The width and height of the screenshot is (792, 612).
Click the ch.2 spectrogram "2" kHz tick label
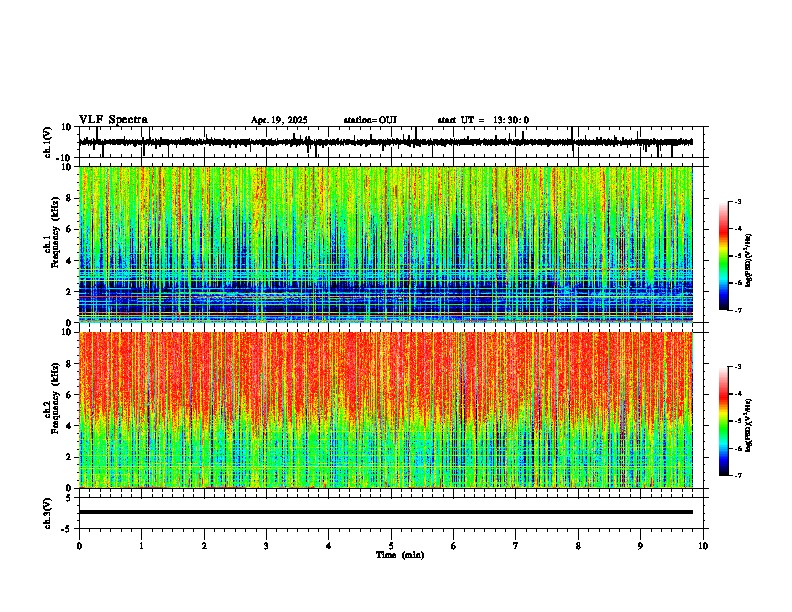pos(69,457)
